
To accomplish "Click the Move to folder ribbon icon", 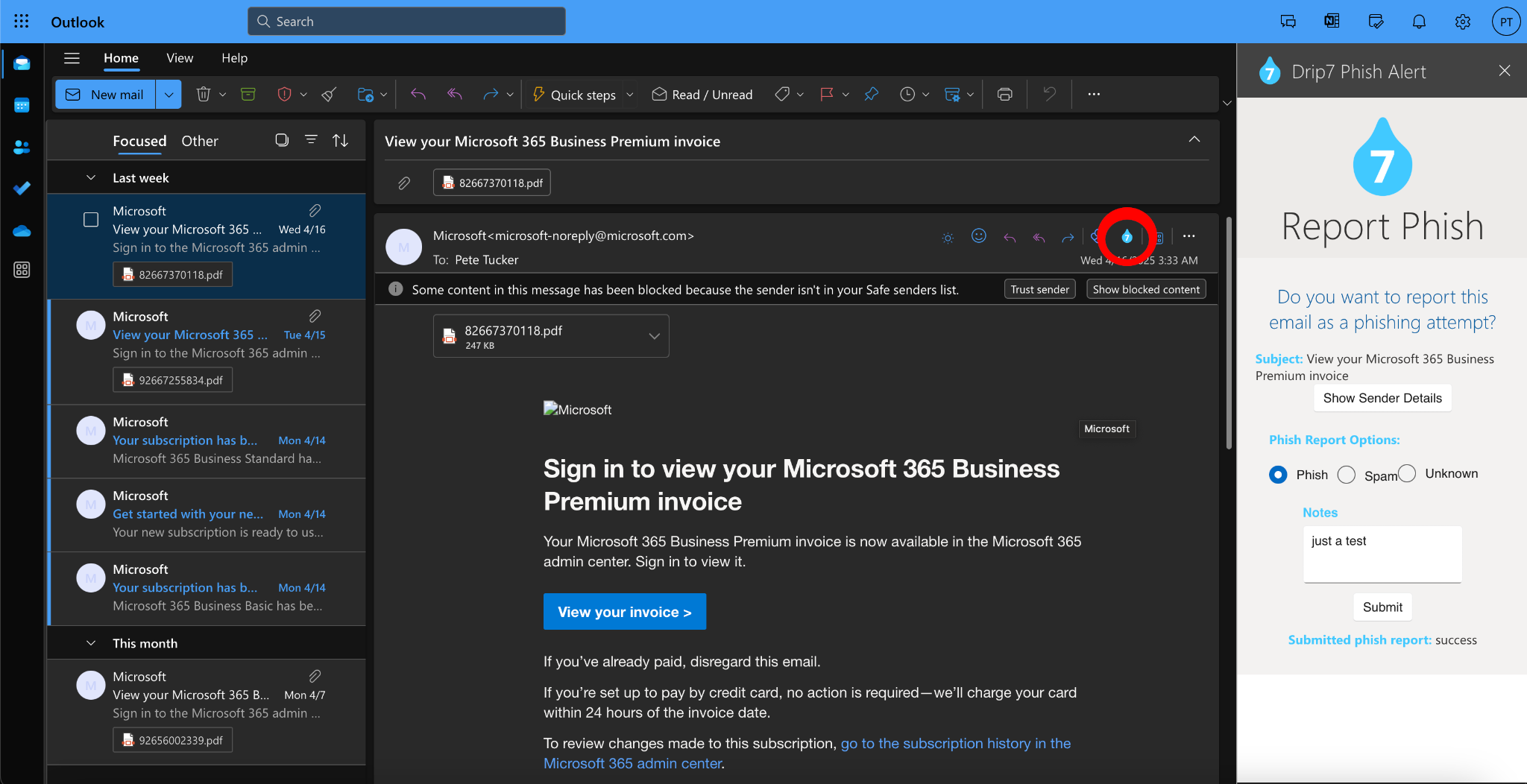I will pos(365,95).
